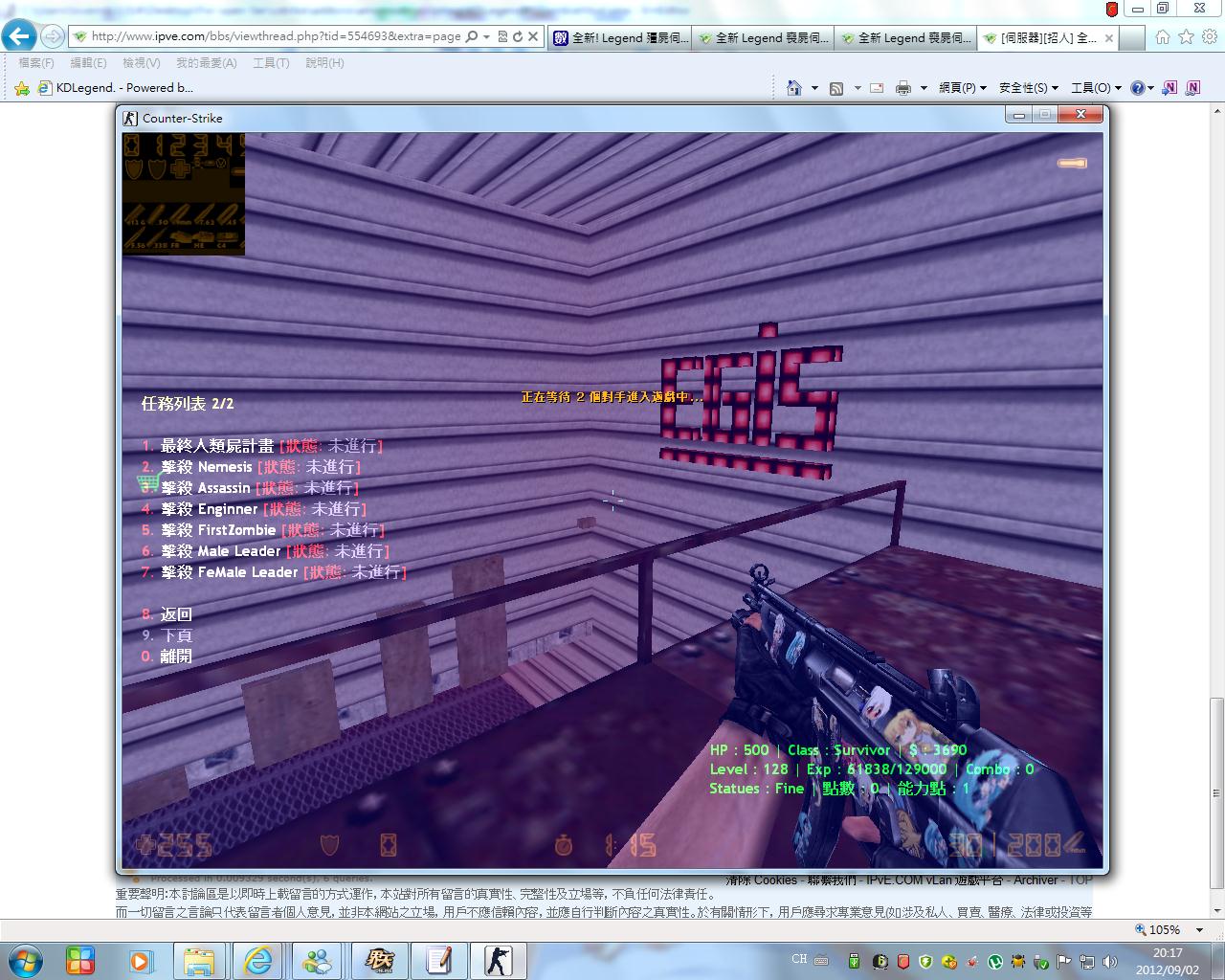1225x980 pixels.
Task: Click the URL address field
Action: click(276, 36)
